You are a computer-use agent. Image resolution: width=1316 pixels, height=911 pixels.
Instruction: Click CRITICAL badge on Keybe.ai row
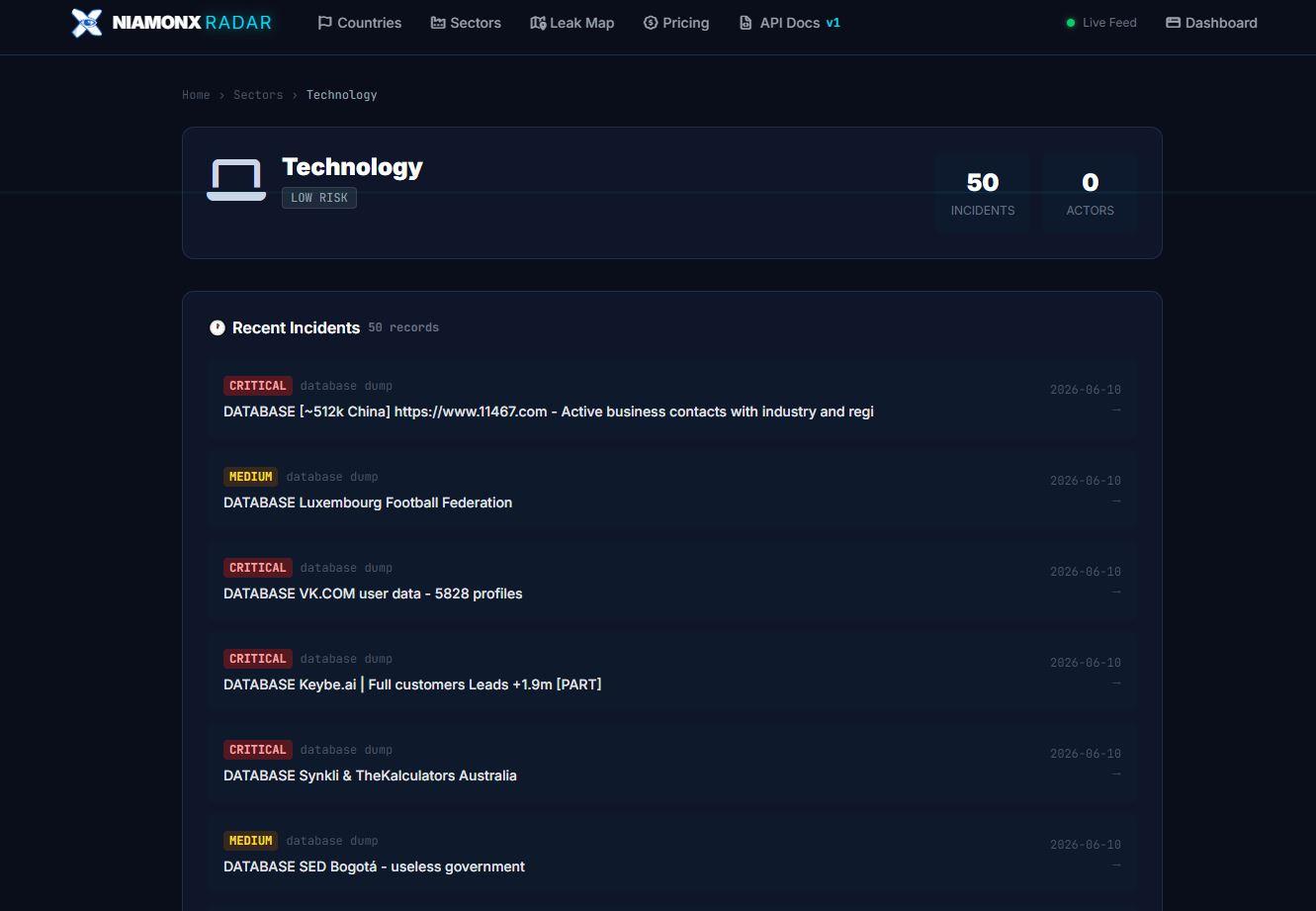point(258,659)
